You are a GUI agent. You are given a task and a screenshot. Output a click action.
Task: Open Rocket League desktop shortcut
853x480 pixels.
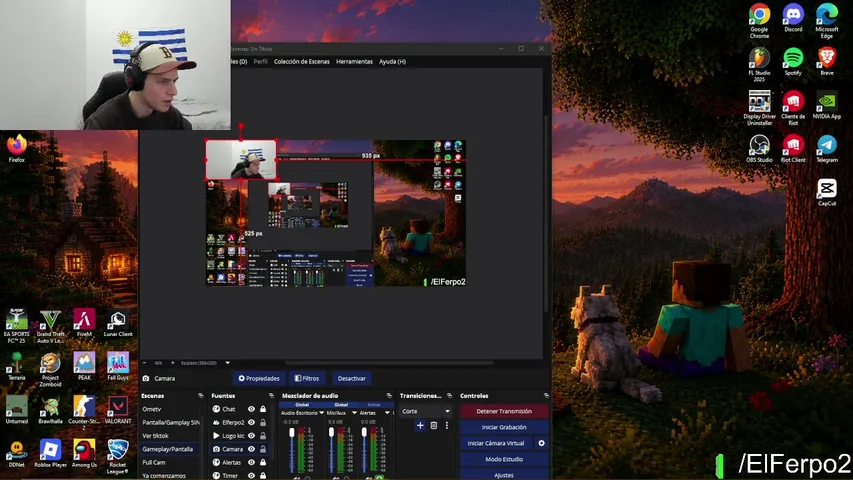(x=118, y=457)
